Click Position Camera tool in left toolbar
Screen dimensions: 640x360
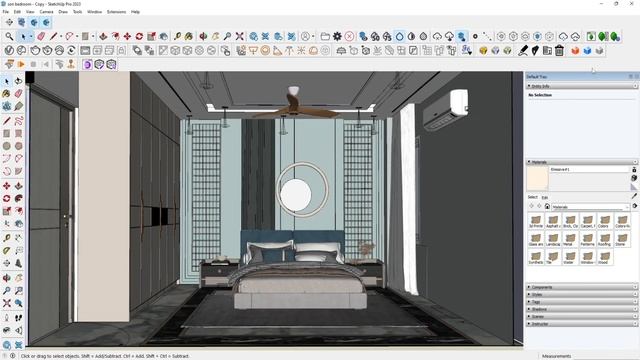(7, 318)
